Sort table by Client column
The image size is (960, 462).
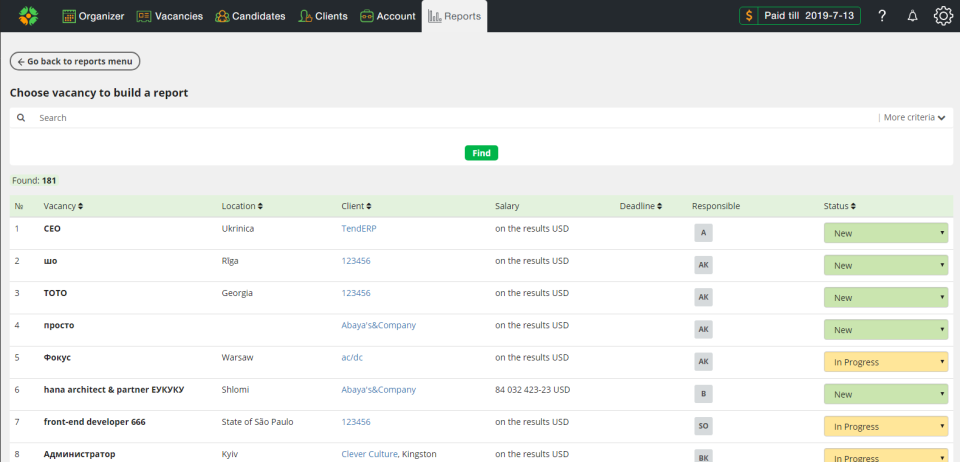coord(356,206)
